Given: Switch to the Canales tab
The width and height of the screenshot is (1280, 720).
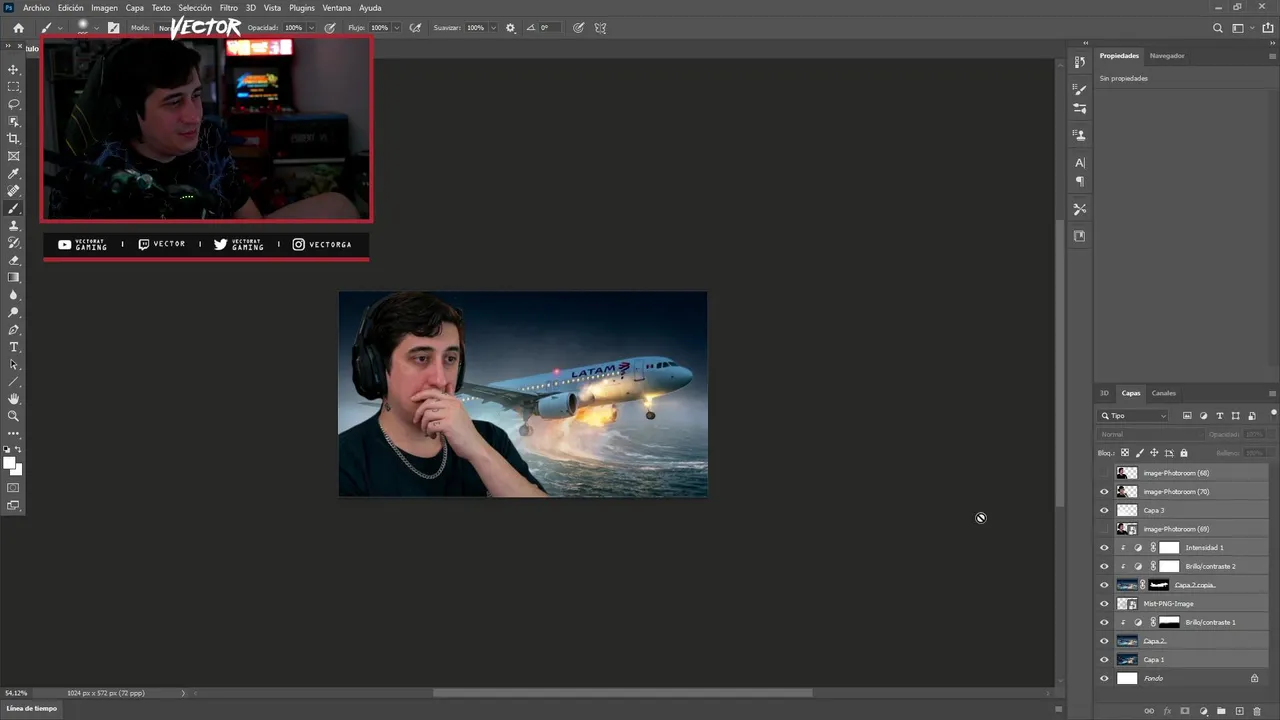Looking at the screenshot, I should [1164, 393].
